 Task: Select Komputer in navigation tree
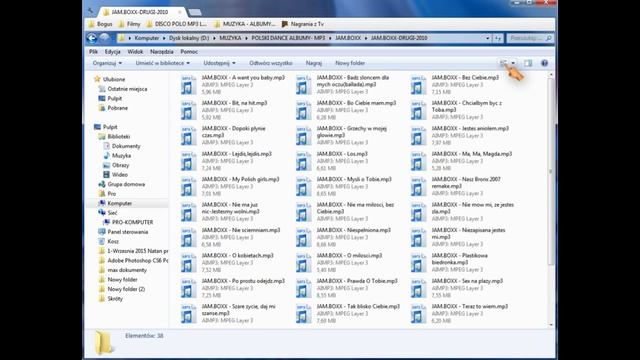click(x=120, y=203)
